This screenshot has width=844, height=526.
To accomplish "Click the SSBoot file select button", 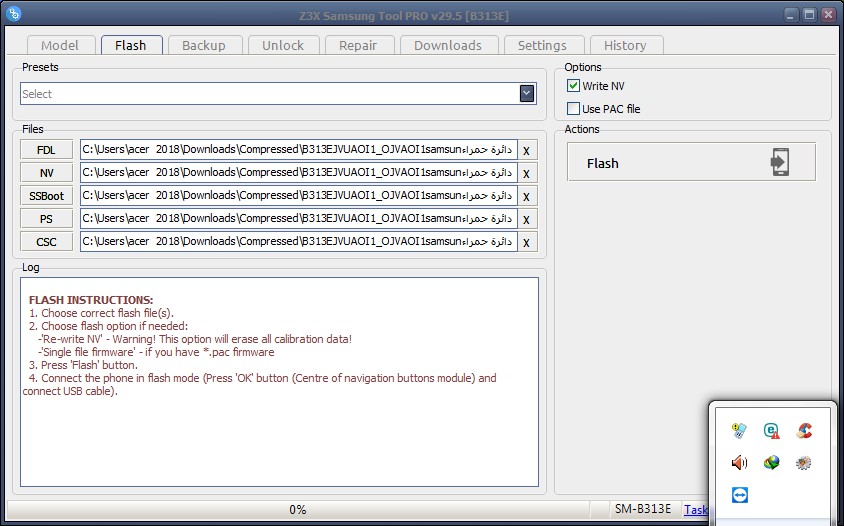I will [x=46, y=196].
